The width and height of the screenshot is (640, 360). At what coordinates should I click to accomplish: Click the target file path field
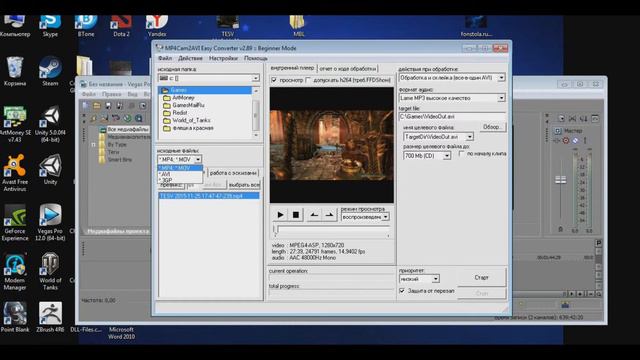(452, 117)
